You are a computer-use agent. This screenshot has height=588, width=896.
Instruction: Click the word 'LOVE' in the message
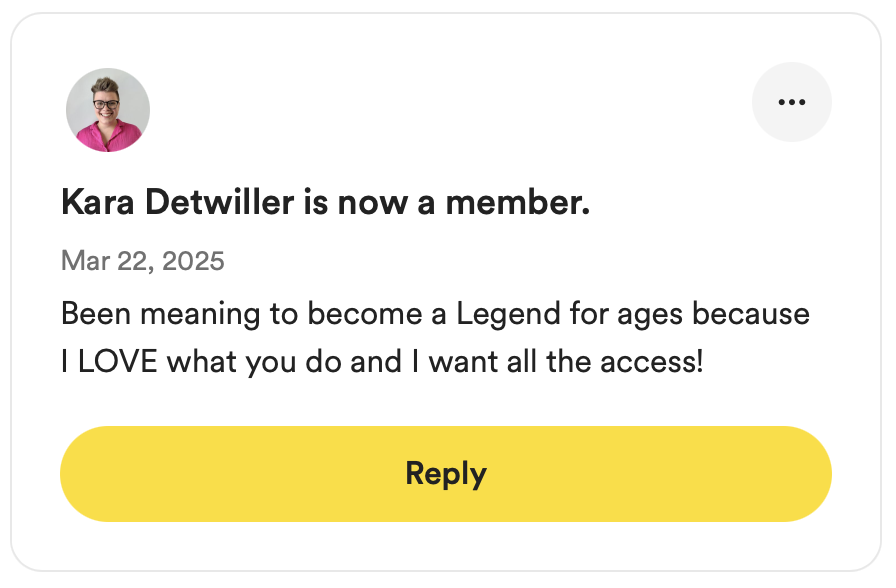(117, 362)
